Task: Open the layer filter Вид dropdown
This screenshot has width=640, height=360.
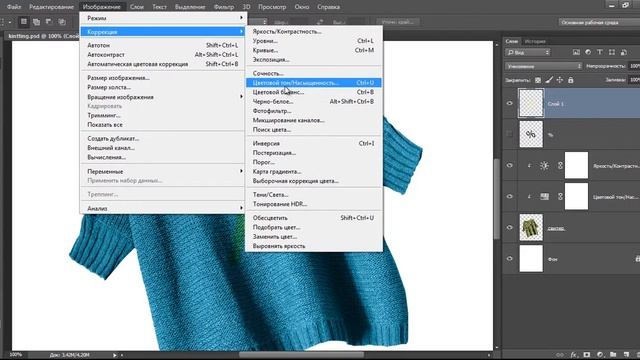Action: coord(528,52)
